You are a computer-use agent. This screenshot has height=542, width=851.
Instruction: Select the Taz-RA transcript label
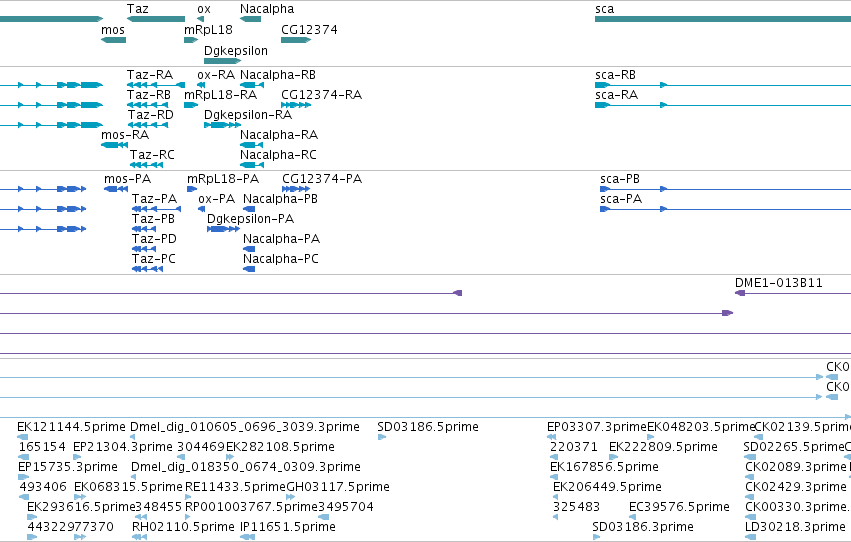point(150,75)
